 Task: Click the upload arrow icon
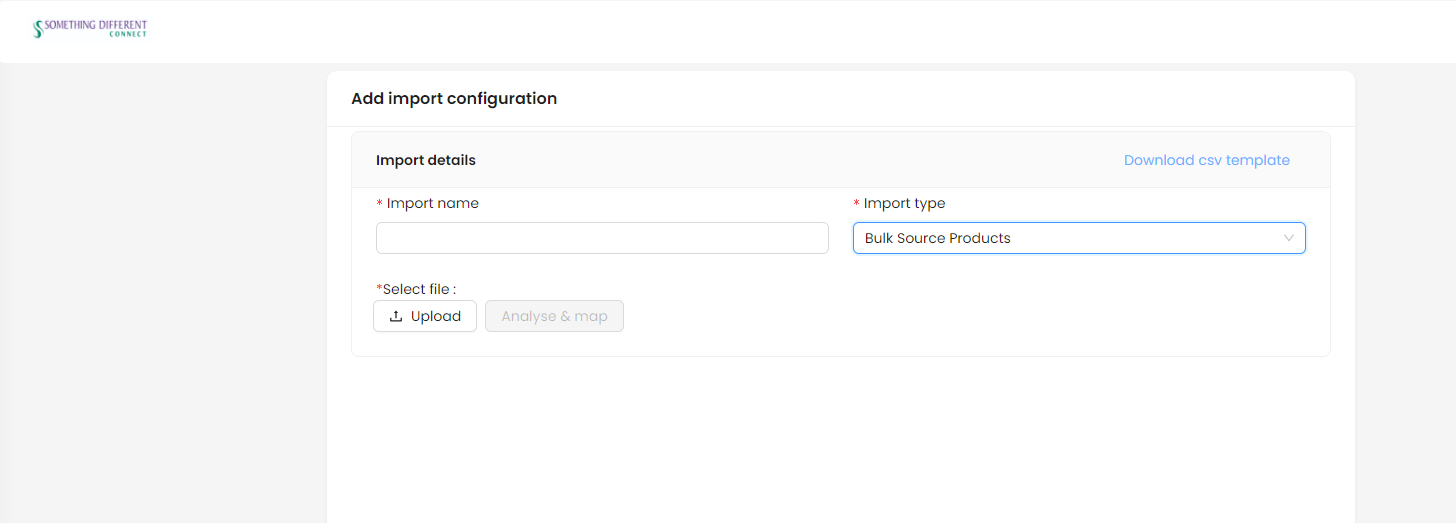point(396,316)
